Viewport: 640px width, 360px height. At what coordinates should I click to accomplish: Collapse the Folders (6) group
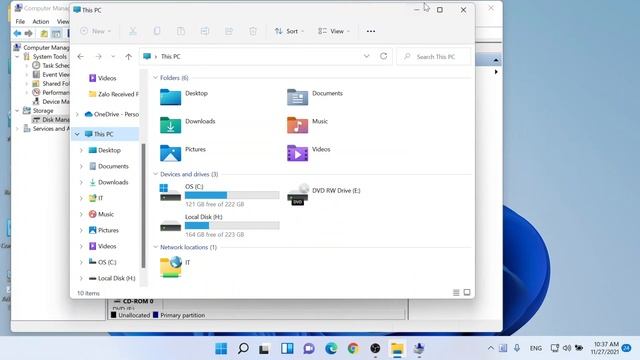(x=155, y=78)
